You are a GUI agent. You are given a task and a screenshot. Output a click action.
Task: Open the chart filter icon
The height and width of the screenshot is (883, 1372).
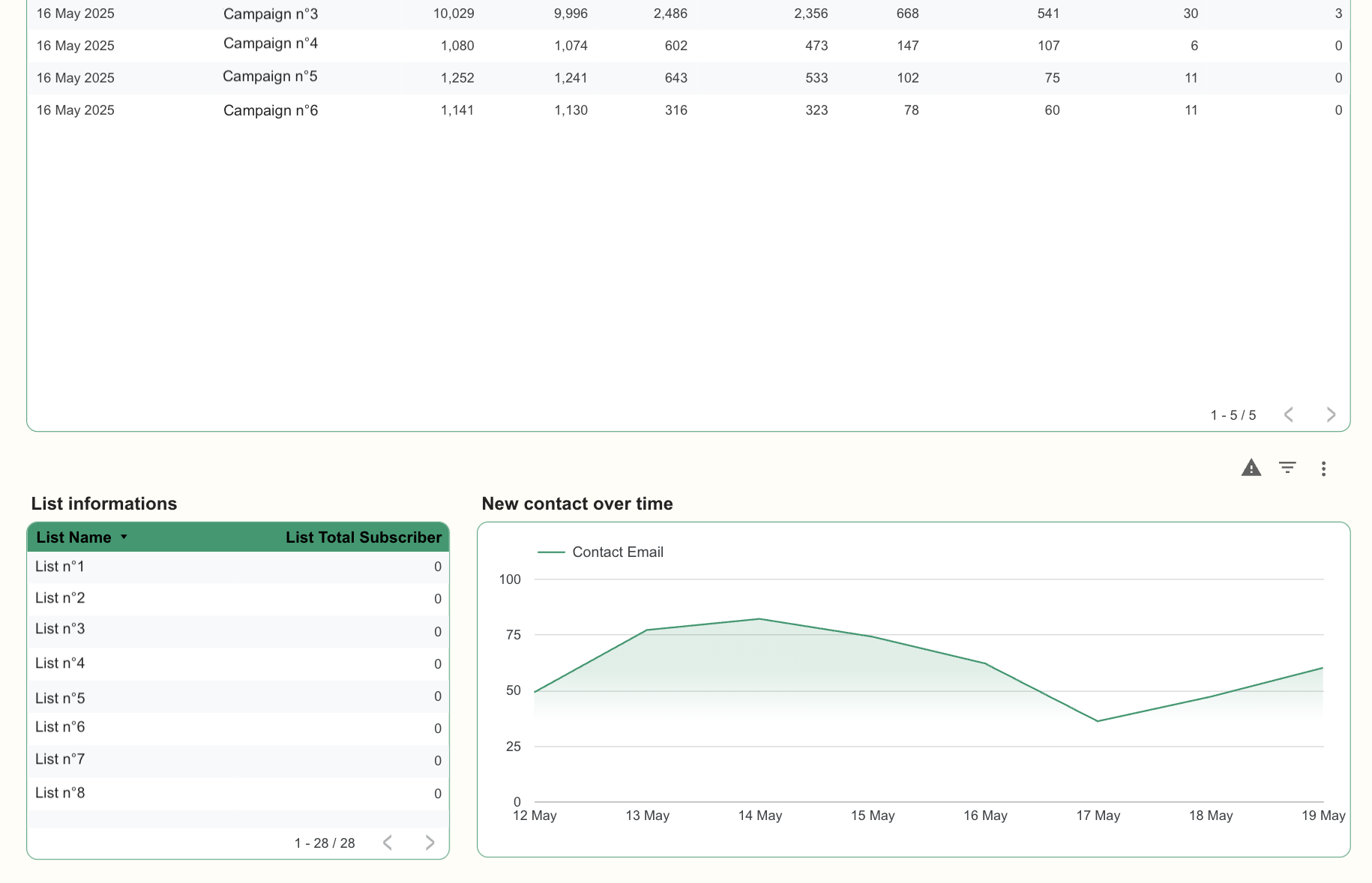click(1287, 468)
